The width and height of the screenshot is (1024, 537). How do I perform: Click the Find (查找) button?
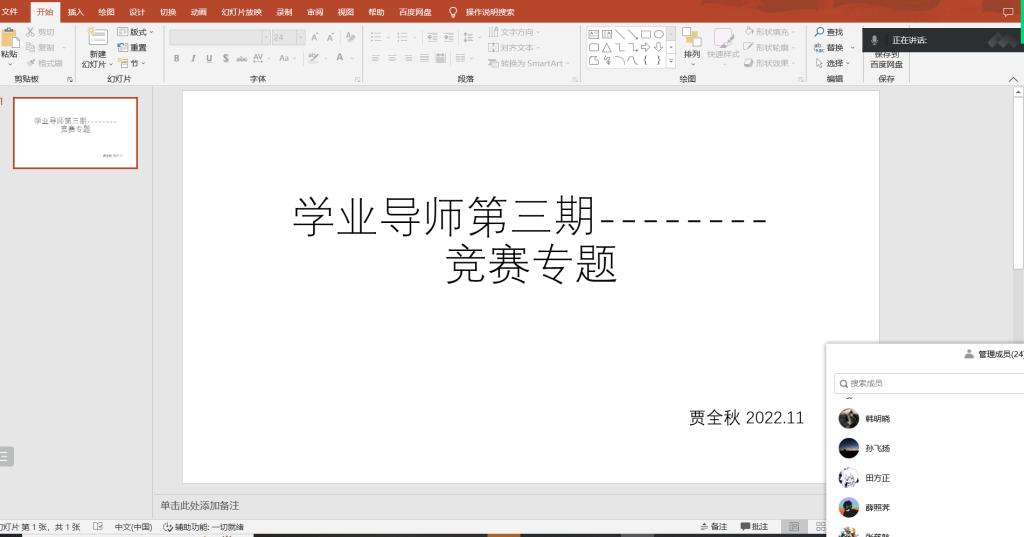(x=829, y=32)
